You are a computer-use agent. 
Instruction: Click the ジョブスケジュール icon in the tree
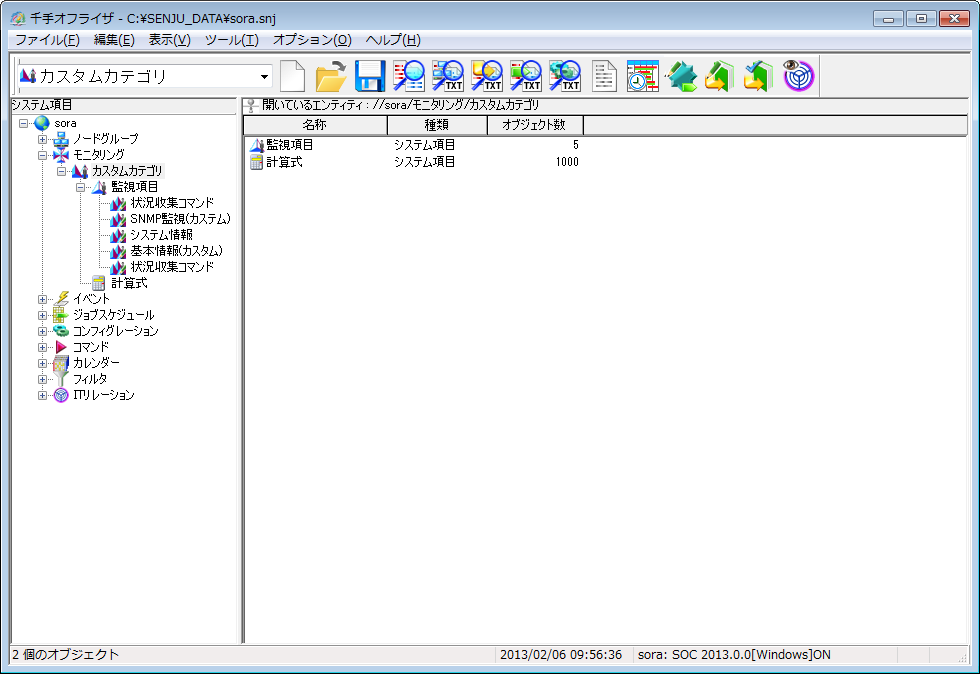tap(61, 315)
